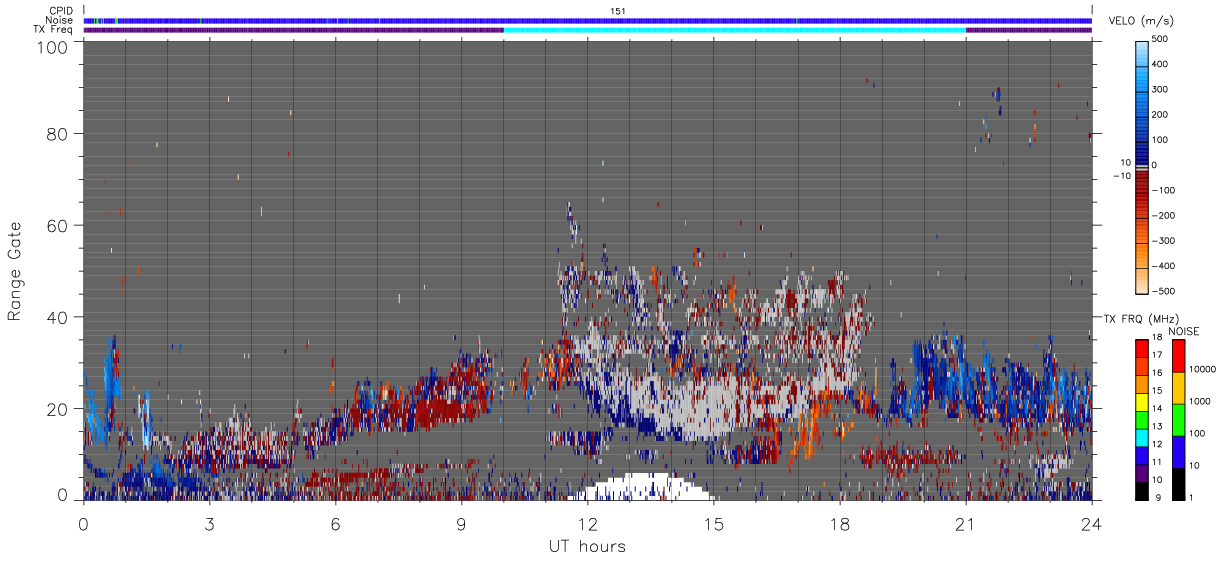The width and height of the screenshot is (1228, 567).
Task: Click the red swatch in NOISE legend
Action: pos(1177,356)
